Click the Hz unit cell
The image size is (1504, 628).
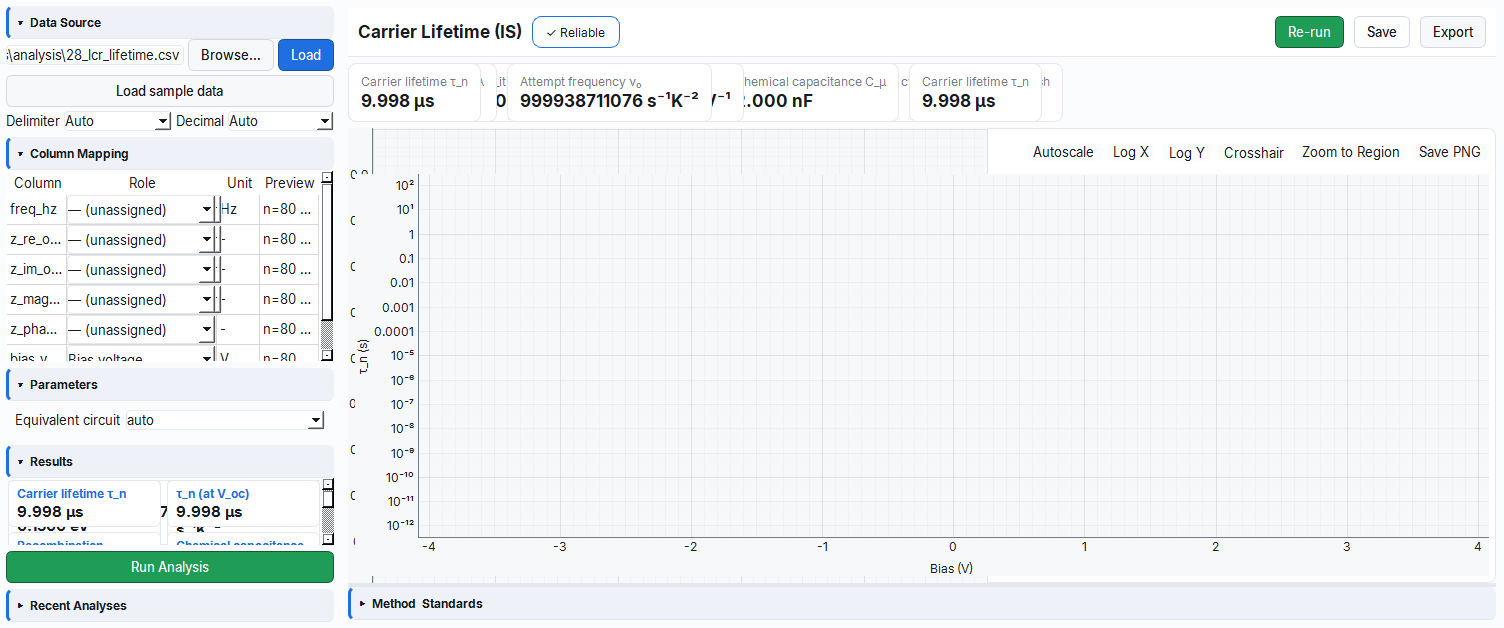239,210
